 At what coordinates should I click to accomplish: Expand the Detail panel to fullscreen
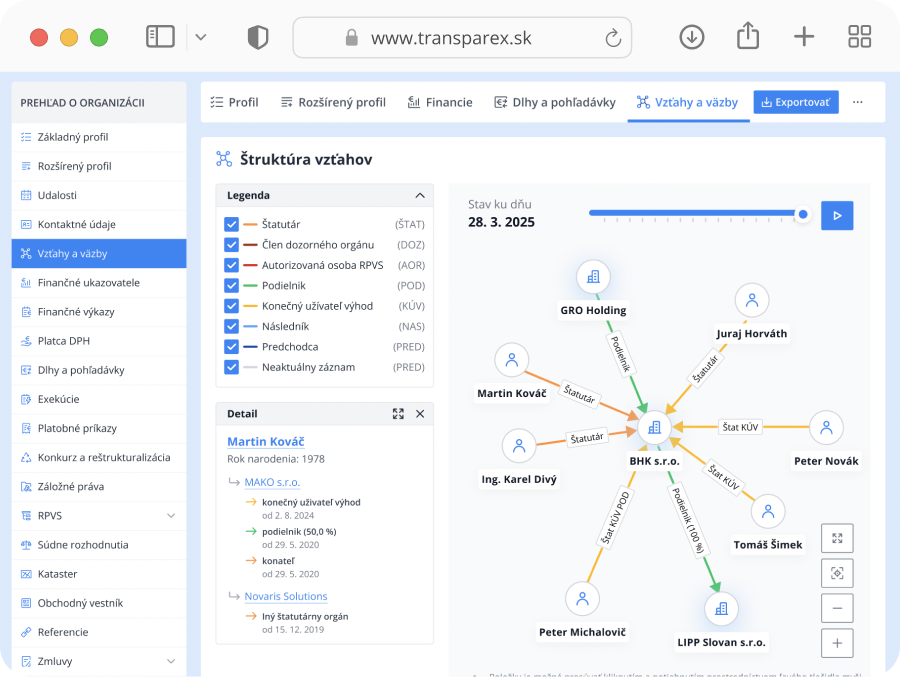pos(398,414)
